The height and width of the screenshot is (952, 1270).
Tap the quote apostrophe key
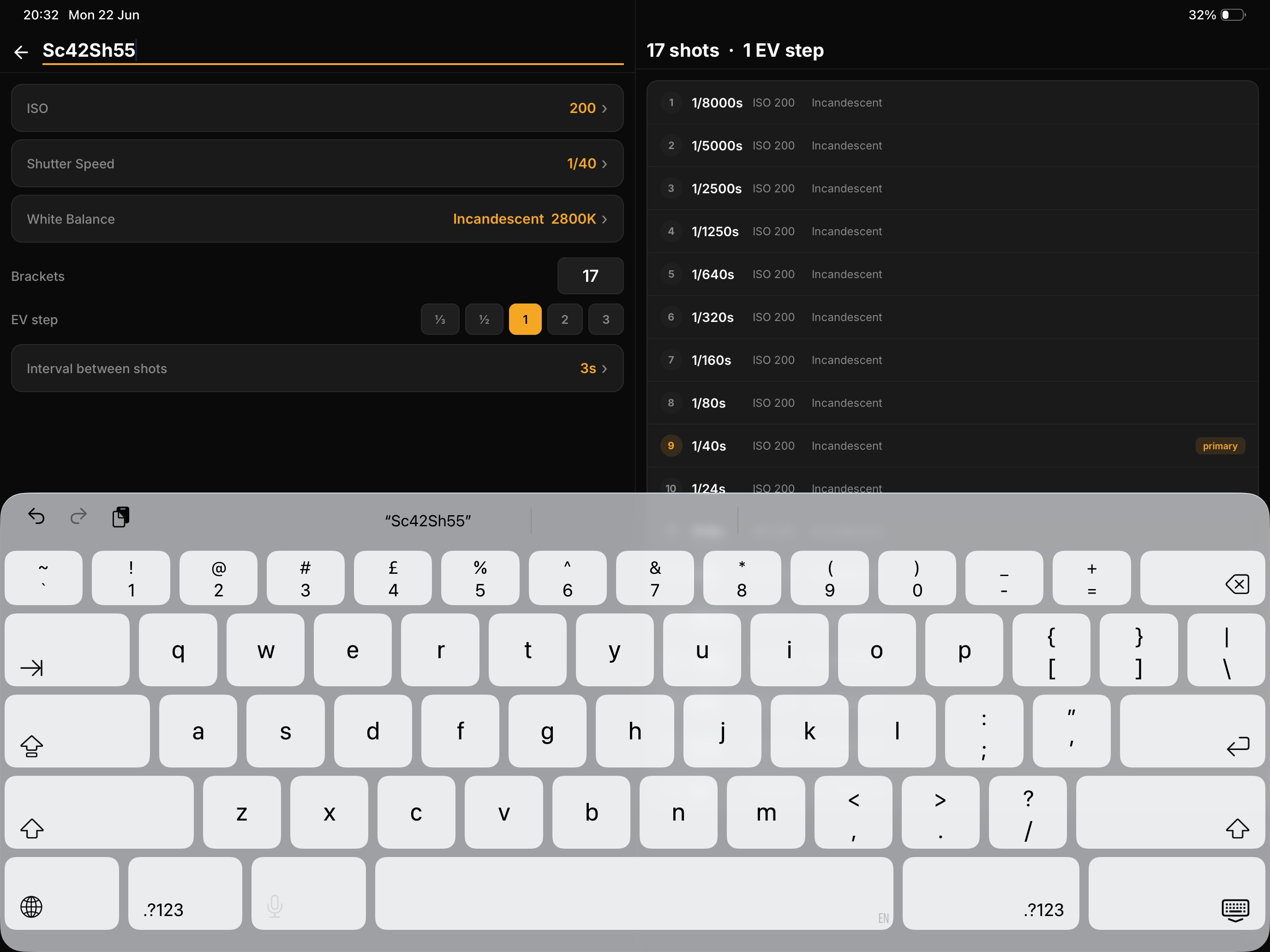tap(1072, 731)
